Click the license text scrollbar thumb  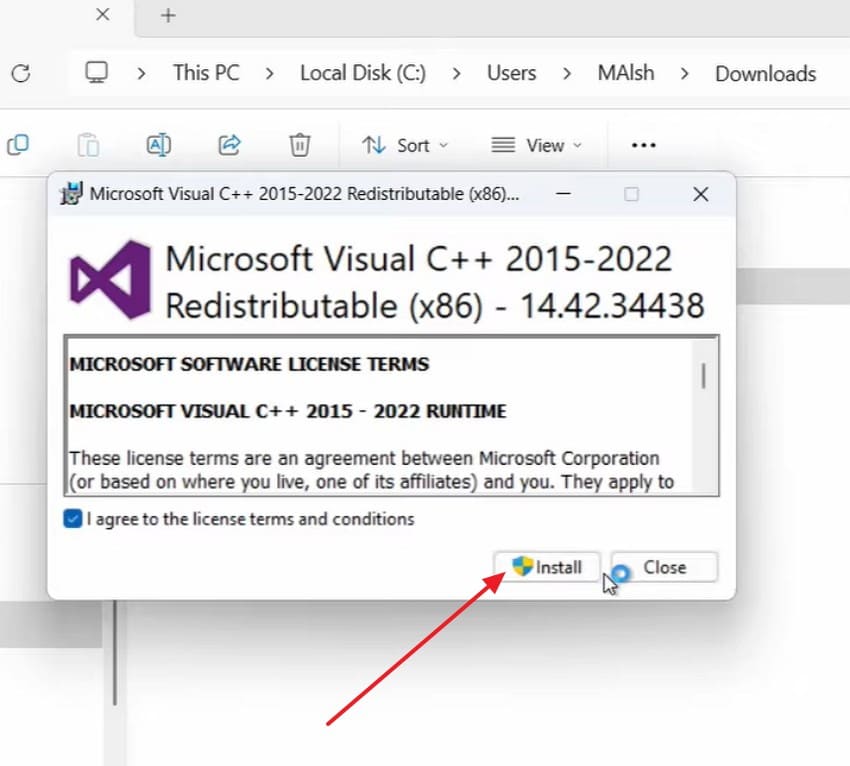703,376
